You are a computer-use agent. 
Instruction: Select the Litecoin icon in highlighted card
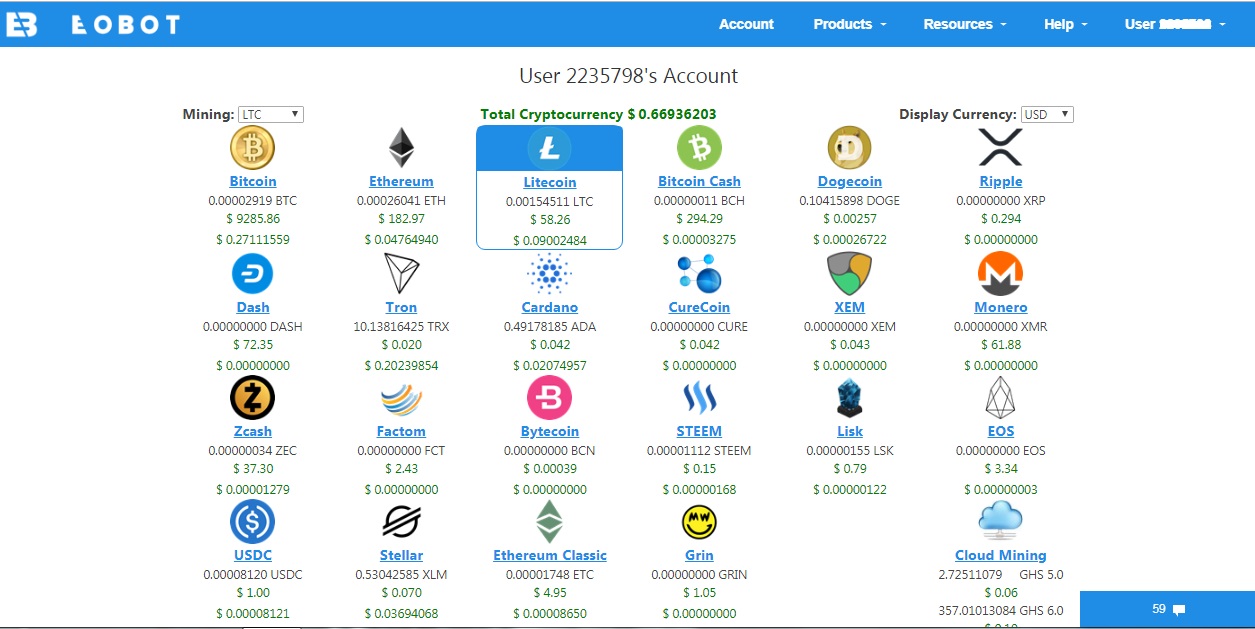[550, 147]
